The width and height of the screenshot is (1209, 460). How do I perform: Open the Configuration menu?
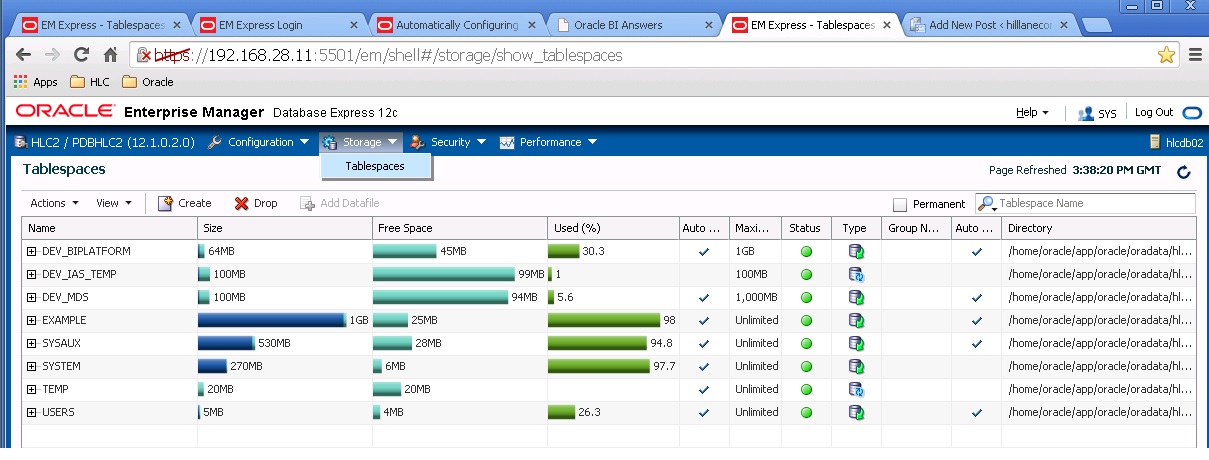point(259,142)
